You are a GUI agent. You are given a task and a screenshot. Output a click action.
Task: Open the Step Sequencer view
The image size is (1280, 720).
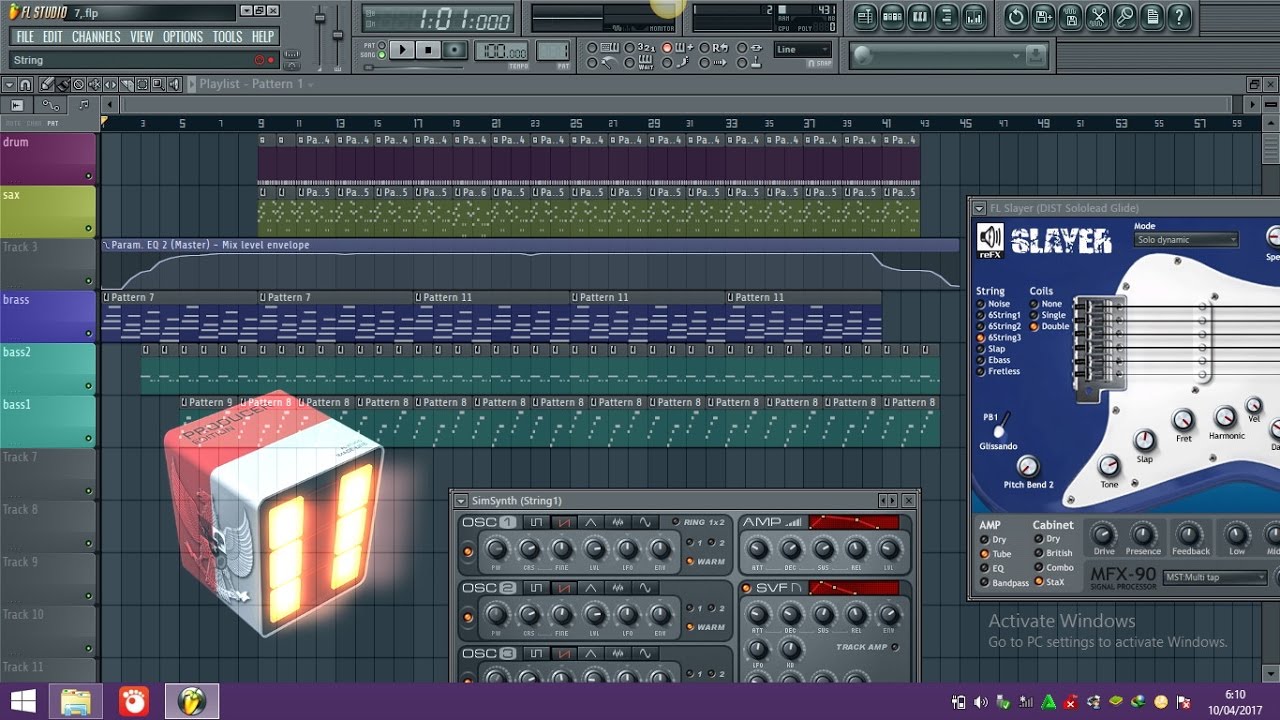point(893,17)
